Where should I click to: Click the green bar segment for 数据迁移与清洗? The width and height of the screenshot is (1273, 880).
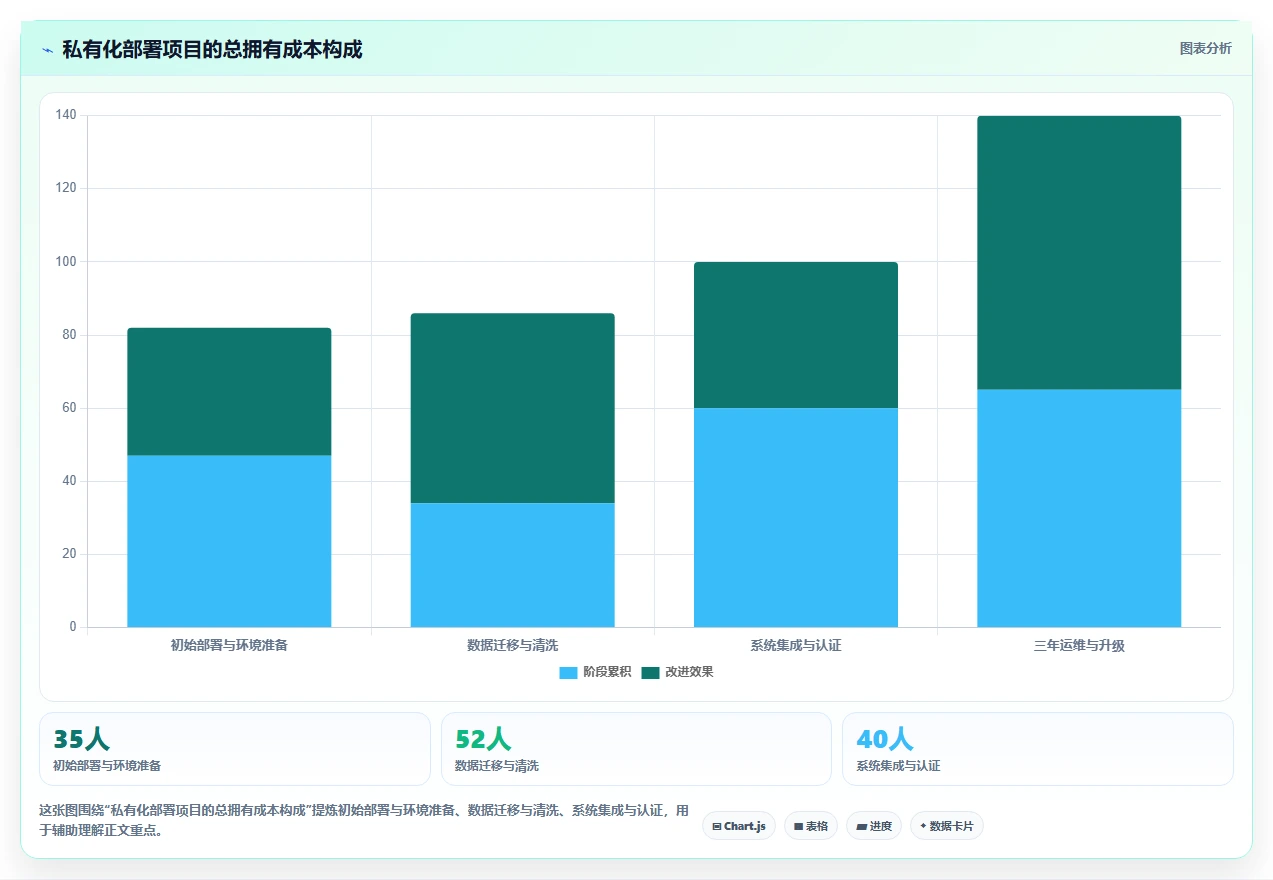512,408
